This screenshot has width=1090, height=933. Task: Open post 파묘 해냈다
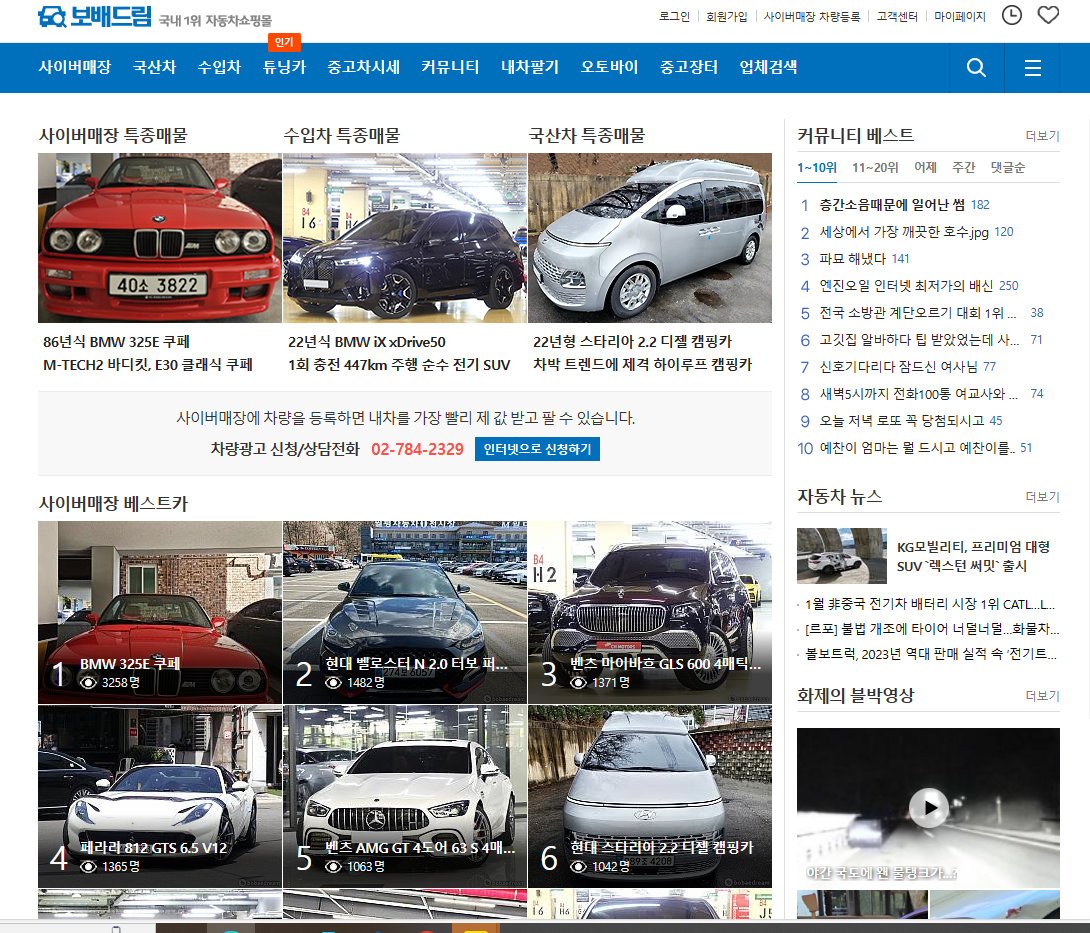click(x=852, y=259)
